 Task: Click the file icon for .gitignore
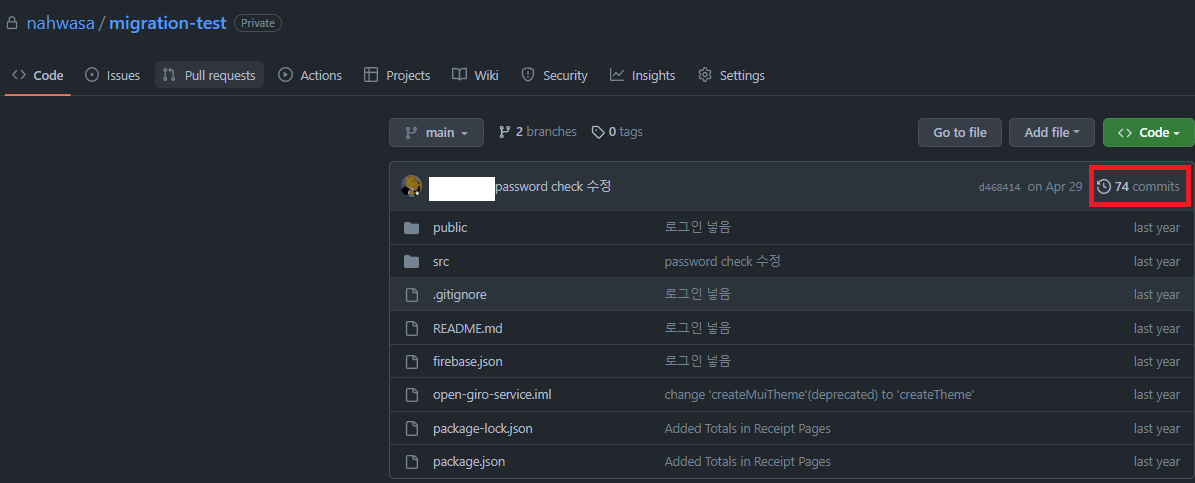(412, 295)
